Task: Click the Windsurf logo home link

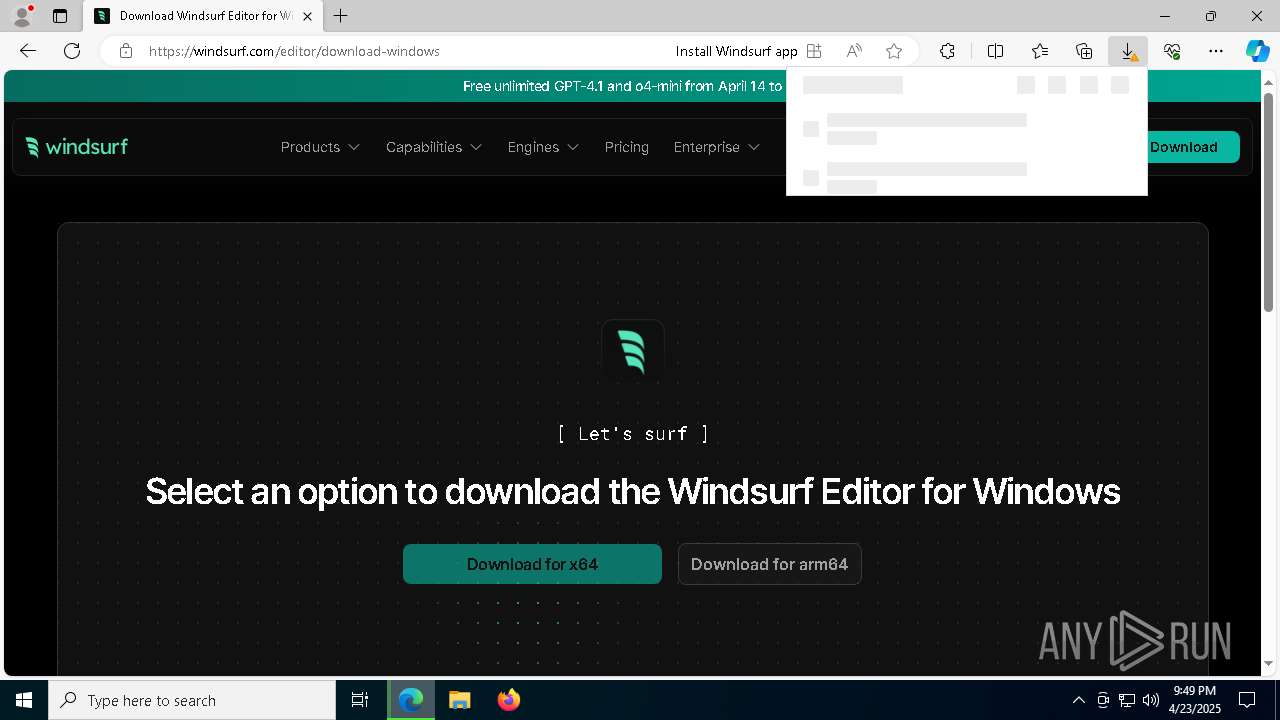Action: coord(77,147)
